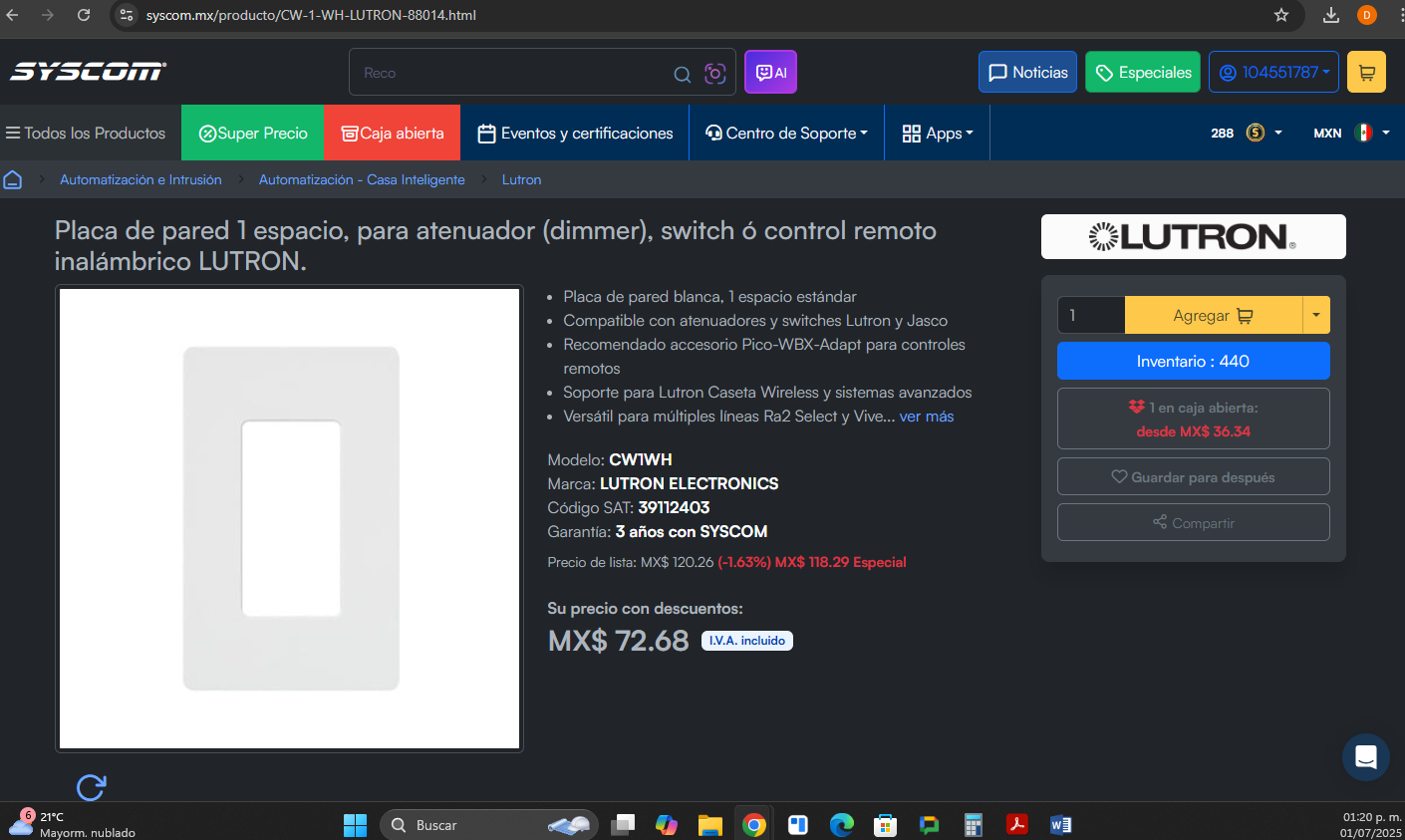Reload the page with the refresh icon
Image resolution: width=1405 pixels, height=840 pixels.
pyautogui.click(x=84, y=15)
